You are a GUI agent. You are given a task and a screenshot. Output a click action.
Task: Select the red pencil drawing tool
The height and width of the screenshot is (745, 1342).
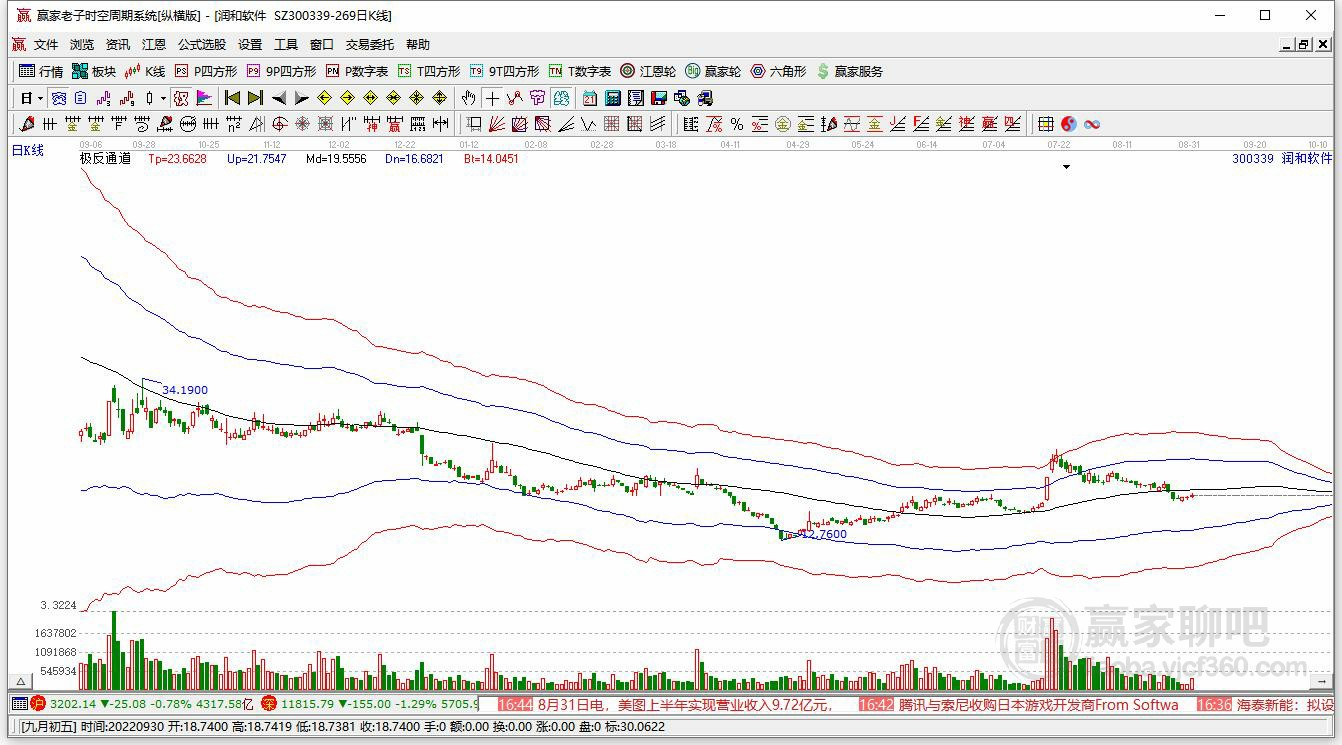[27, 124]
